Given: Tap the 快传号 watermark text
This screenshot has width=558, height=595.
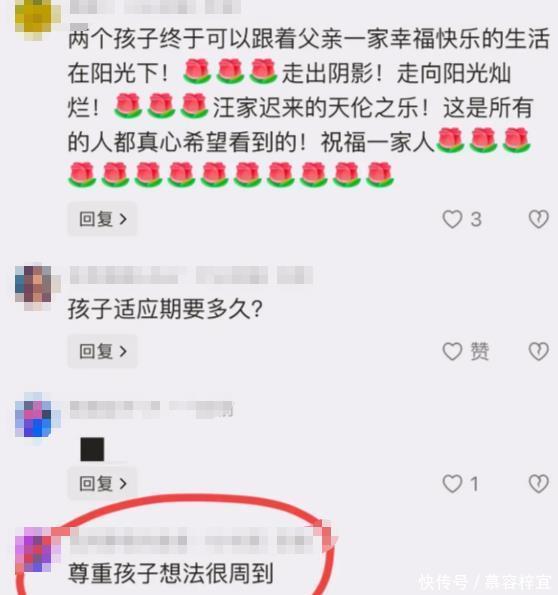Looking at the screenshot, I should (442, 583).
